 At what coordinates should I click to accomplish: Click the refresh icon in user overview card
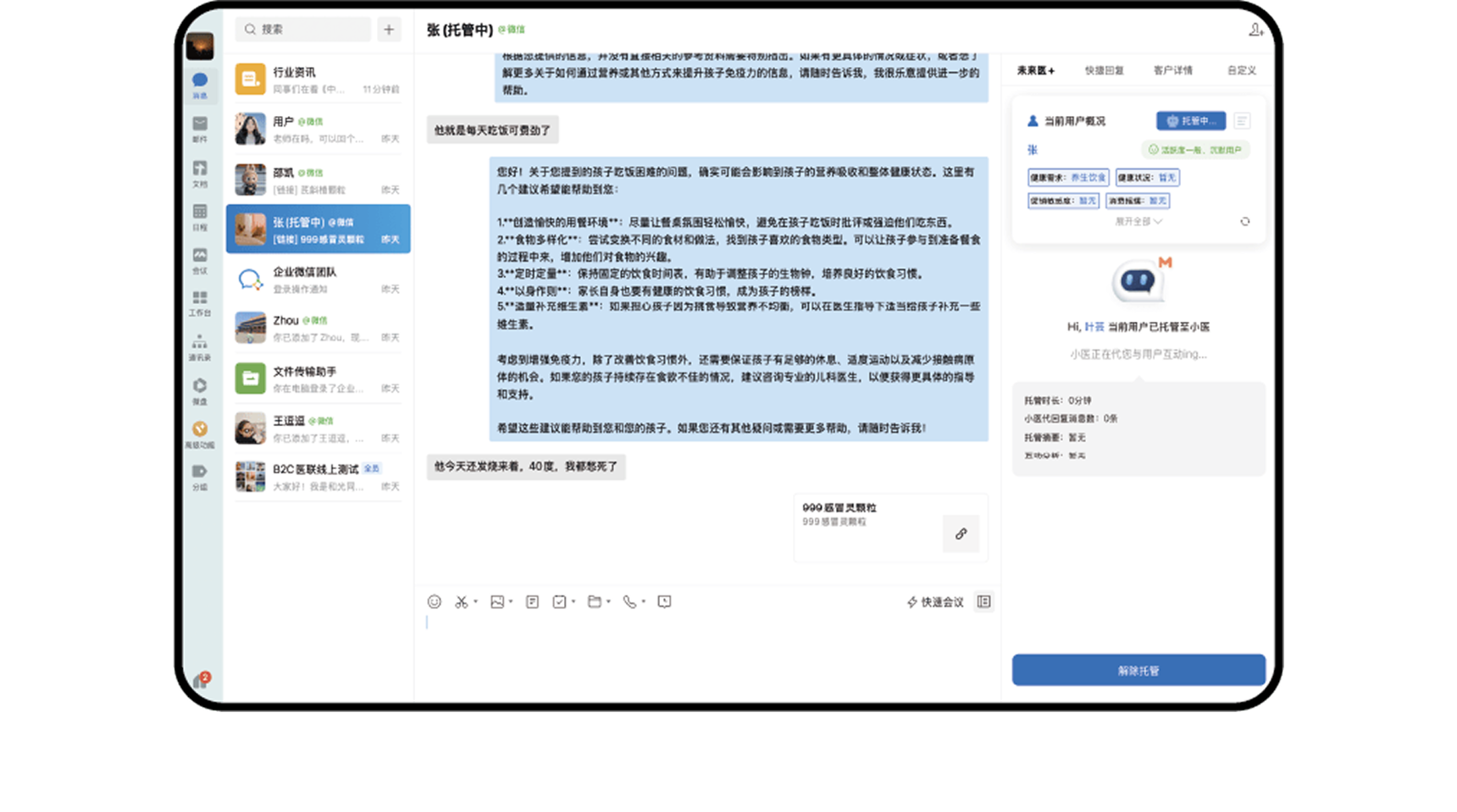(x=1244, y=222)
